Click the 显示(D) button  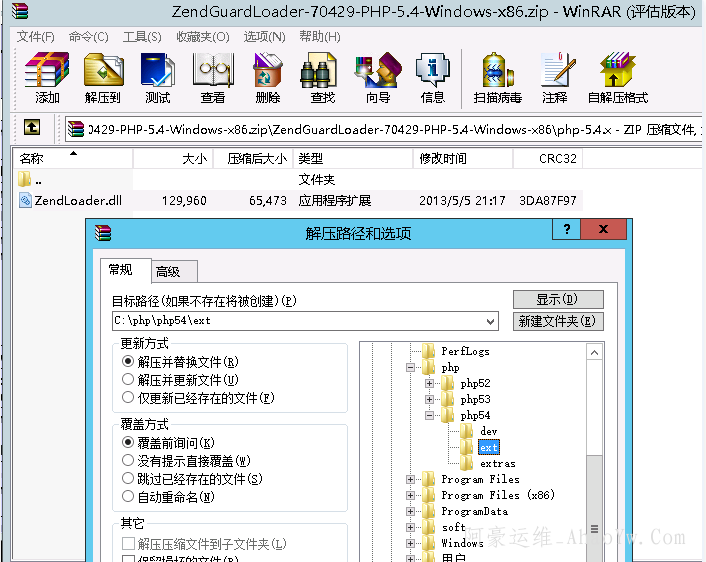pos(558,299)
